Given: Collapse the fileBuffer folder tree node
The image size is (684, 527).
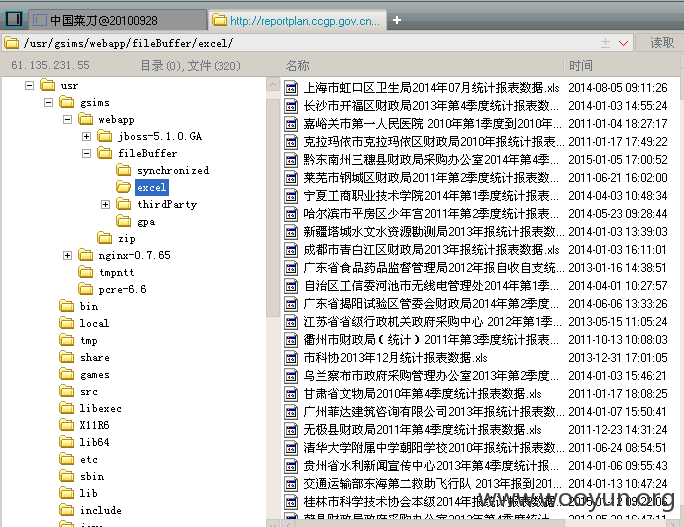Looking at the screenshot, I should pos(86,154).
